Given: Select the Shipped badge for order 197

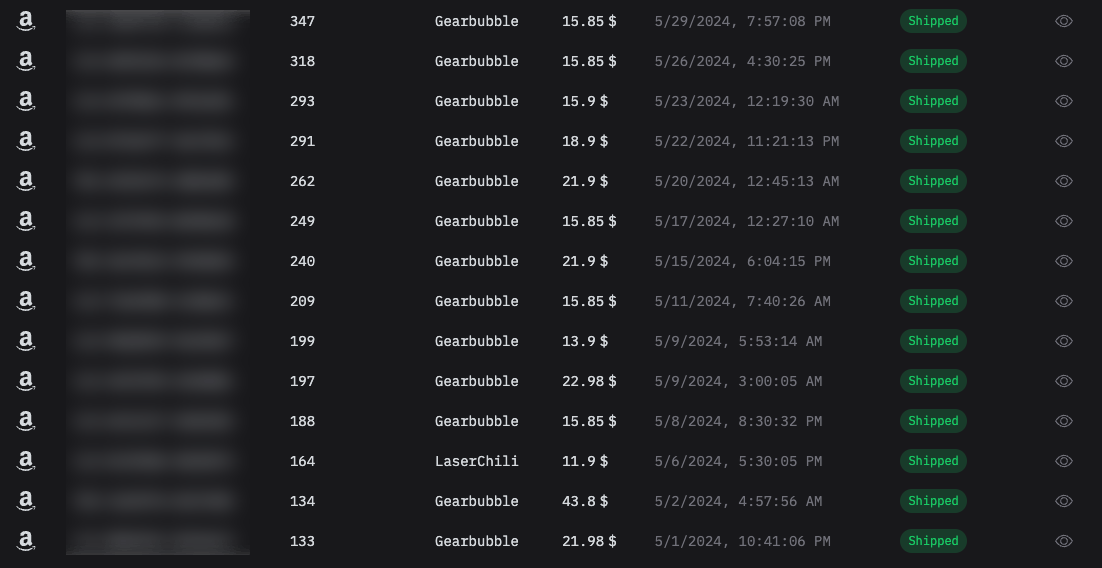Looking at the screenshot, I should [933, 381].
